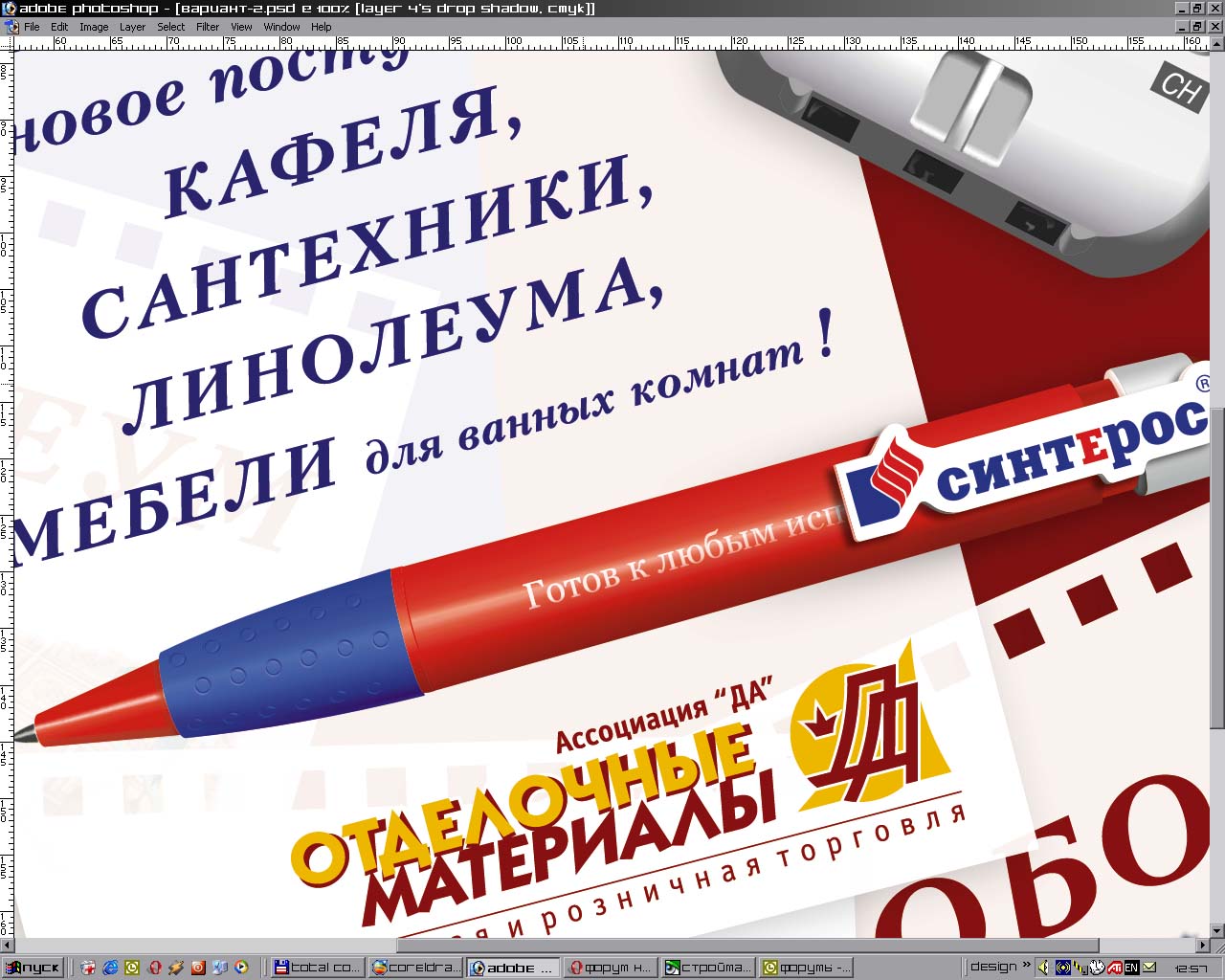Switch to 'форумы -...' taskbar button
Screen dimensions: 1225x980
point(806,968)
